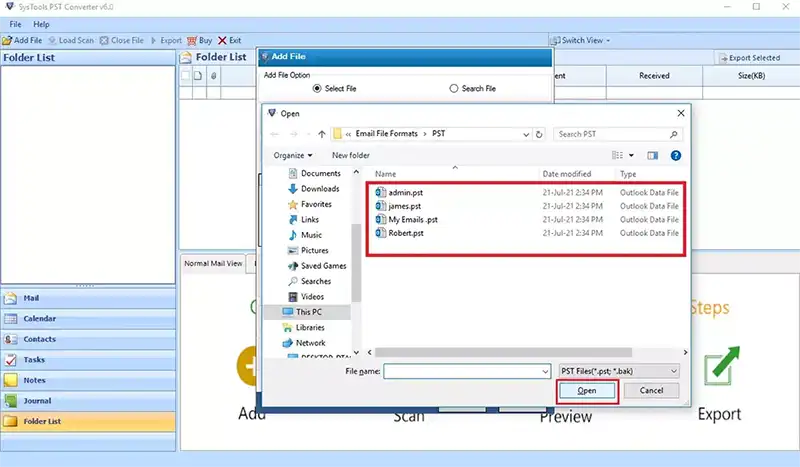Sort files by Type column header

pyautogui.click(x=628, y=174)
